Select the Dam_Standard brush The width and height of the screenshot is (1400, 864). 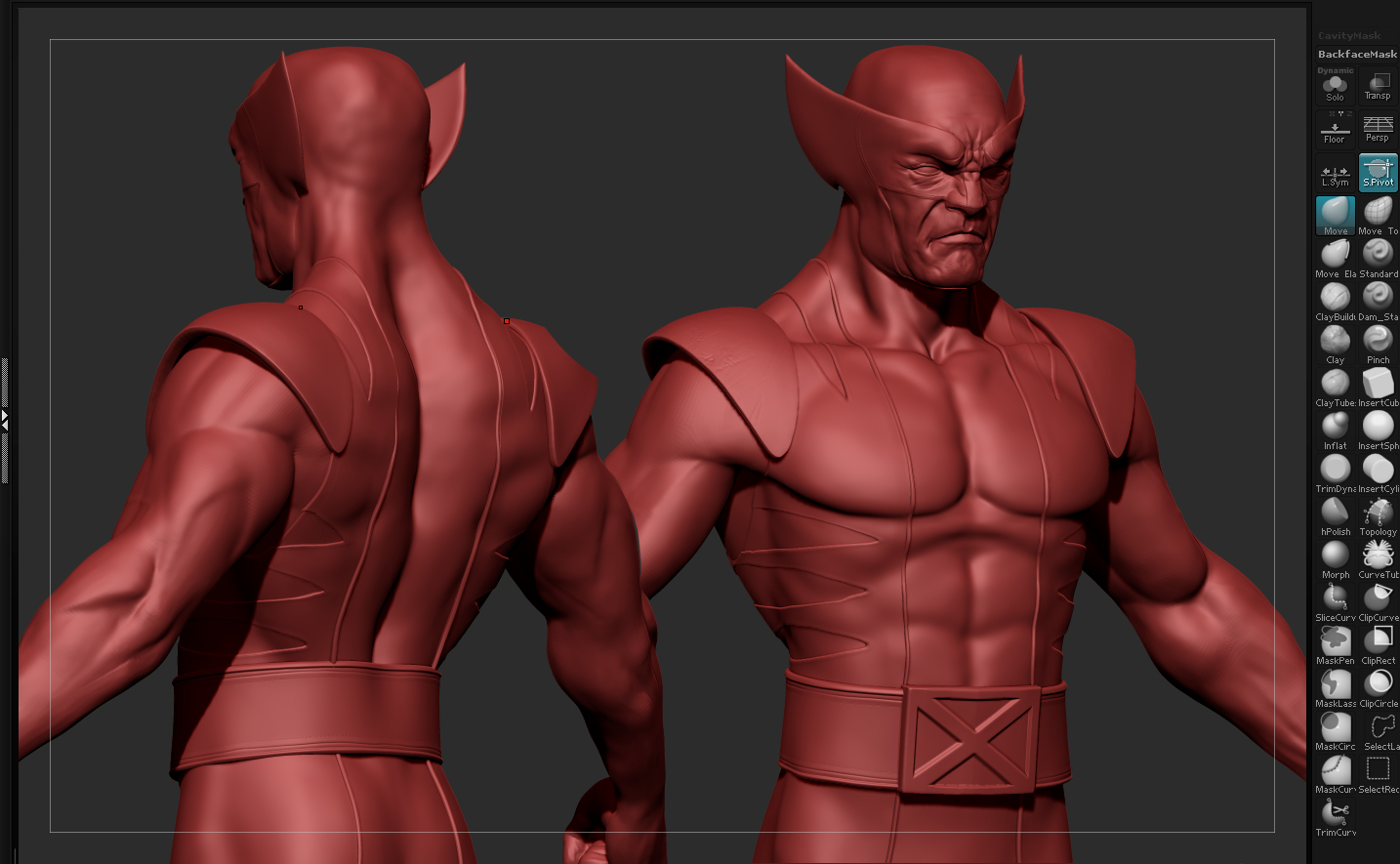(1378, 302)
